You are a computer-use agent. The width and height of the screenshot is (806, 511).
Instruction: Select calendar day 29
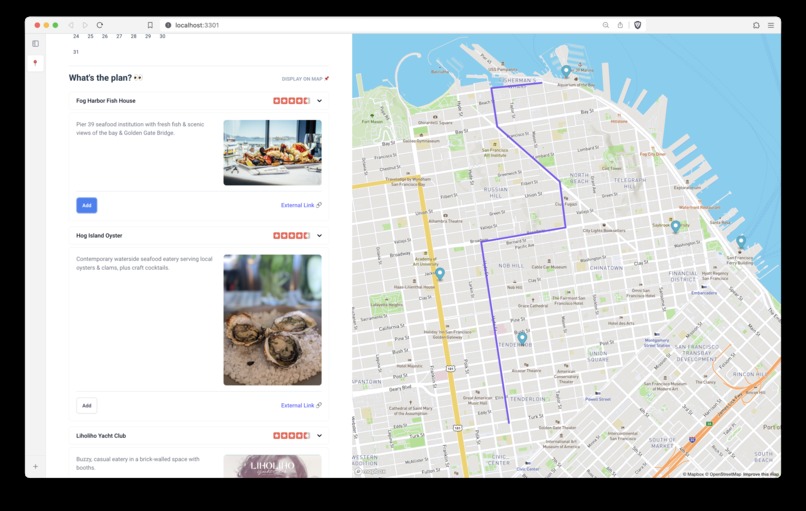click(x=148, y=36)
